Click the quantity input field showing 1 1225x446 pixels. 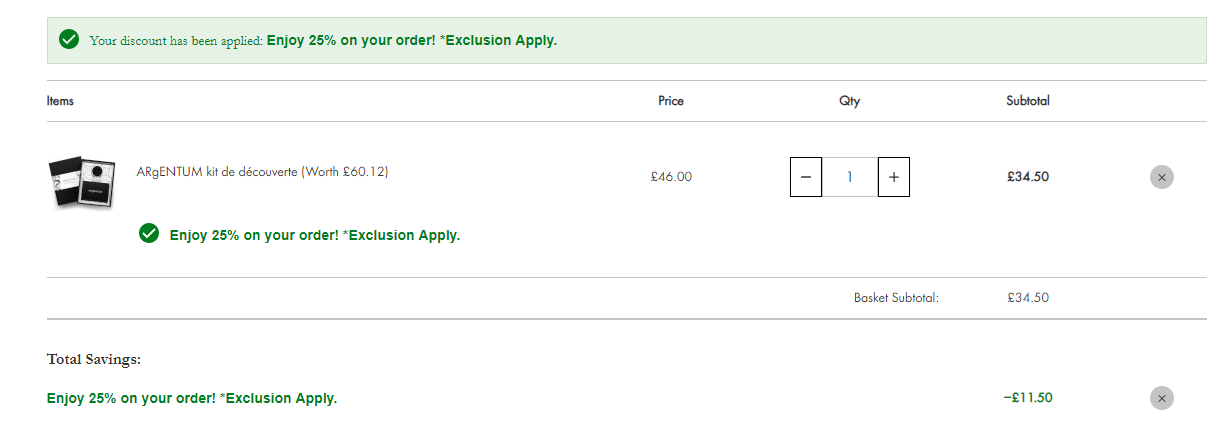[x=850, y=177]
